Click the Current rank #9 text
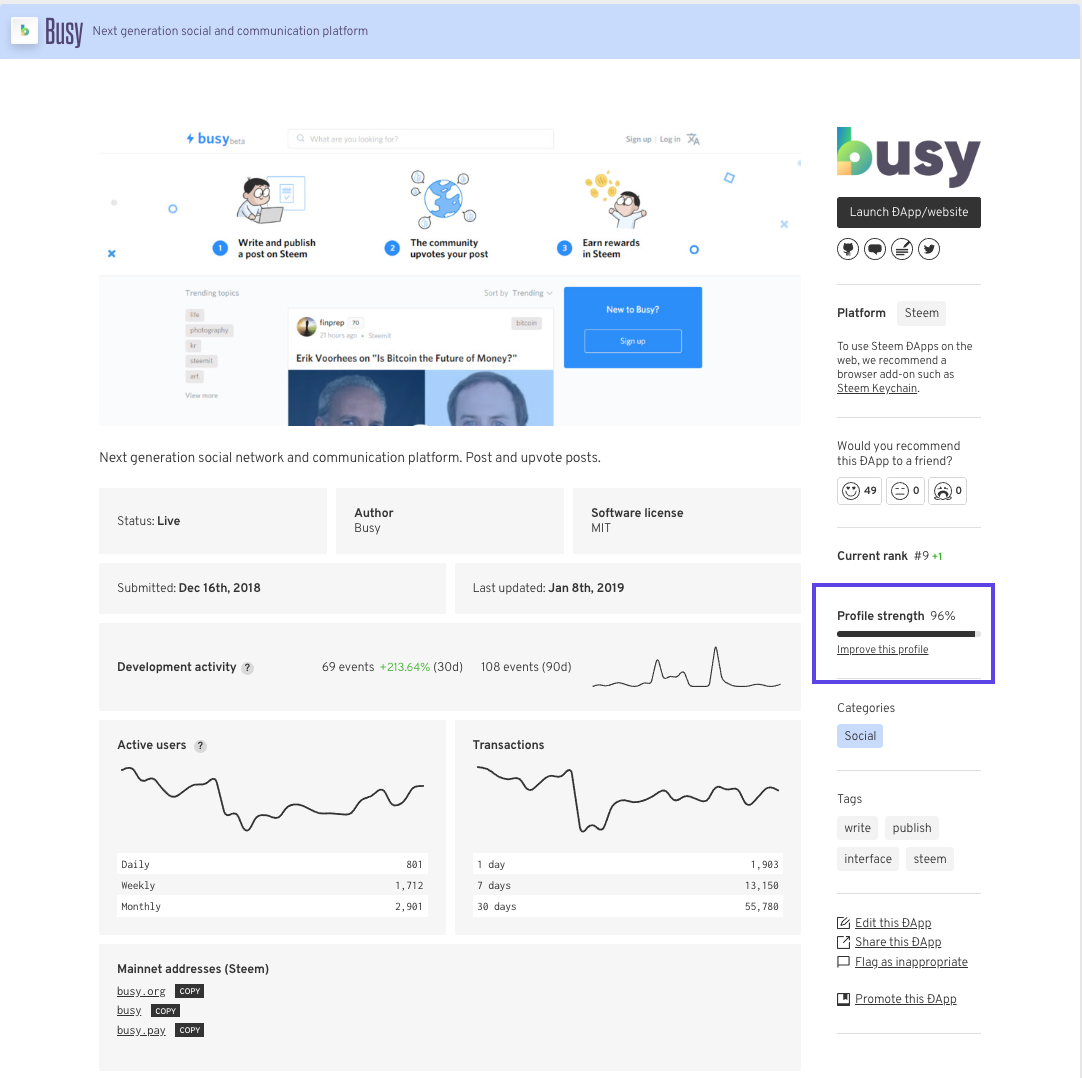Viewport: 1082px width, 1078px height. coord(889,556)
